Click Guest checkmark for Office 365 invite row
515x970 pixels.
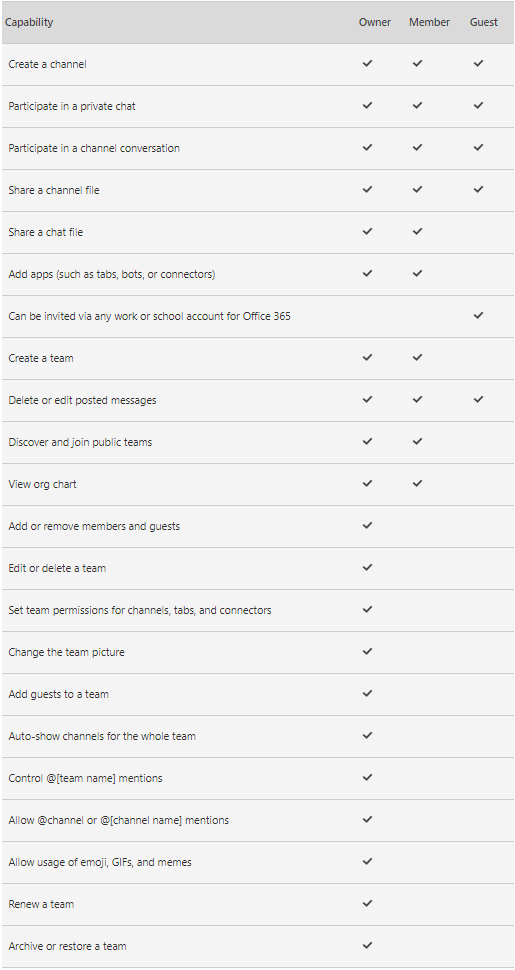click(x=478, y=315)
